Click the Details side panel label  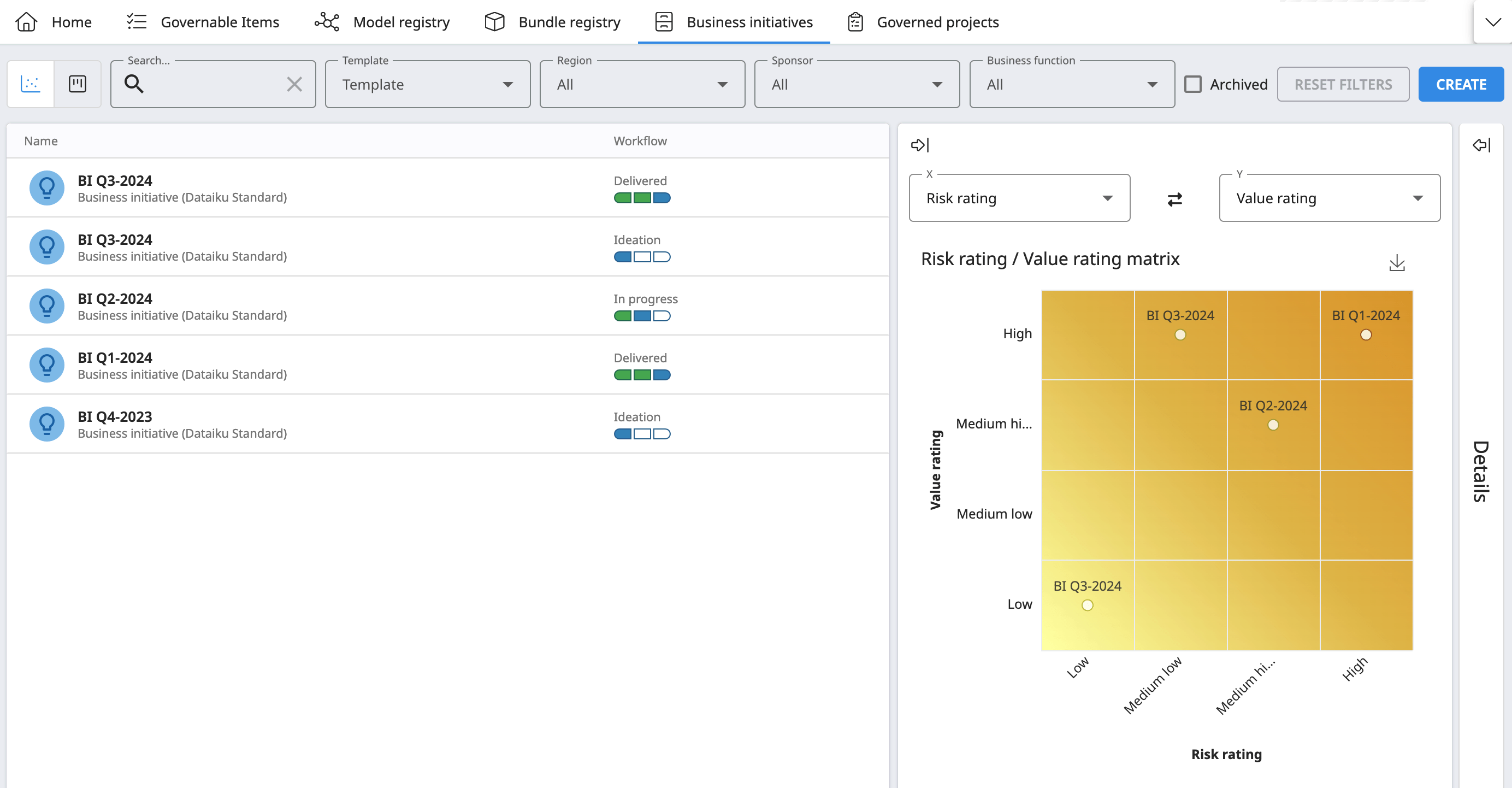(1481, 471)
